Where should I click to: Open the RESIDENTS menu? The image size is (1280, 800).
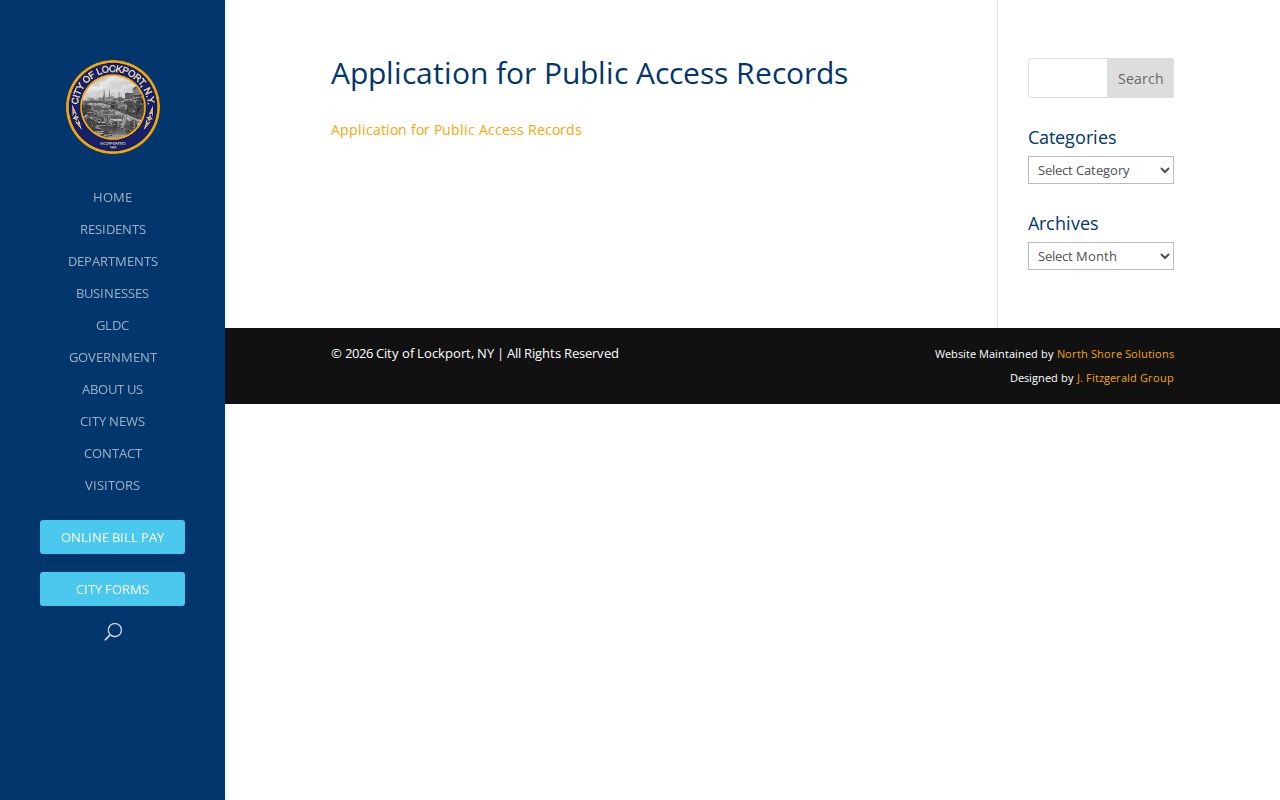tap(113, 229)
